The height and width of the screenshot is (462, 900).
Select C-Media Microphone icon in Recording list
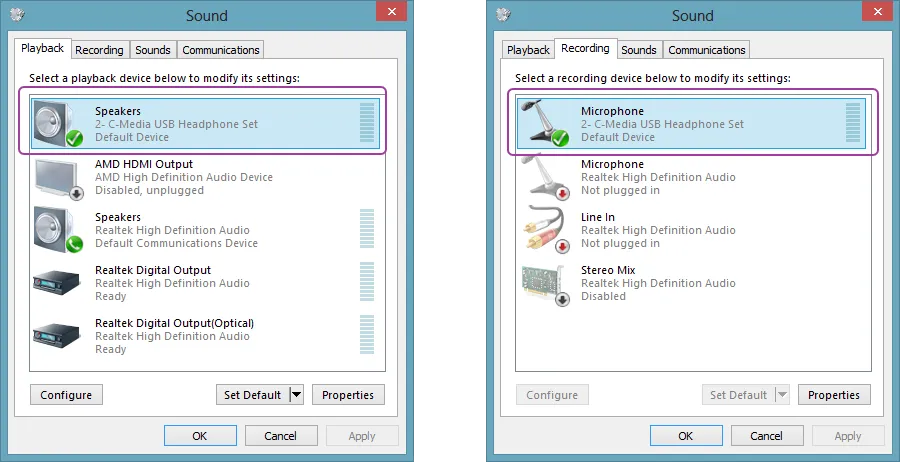click(x=544, y=123)
